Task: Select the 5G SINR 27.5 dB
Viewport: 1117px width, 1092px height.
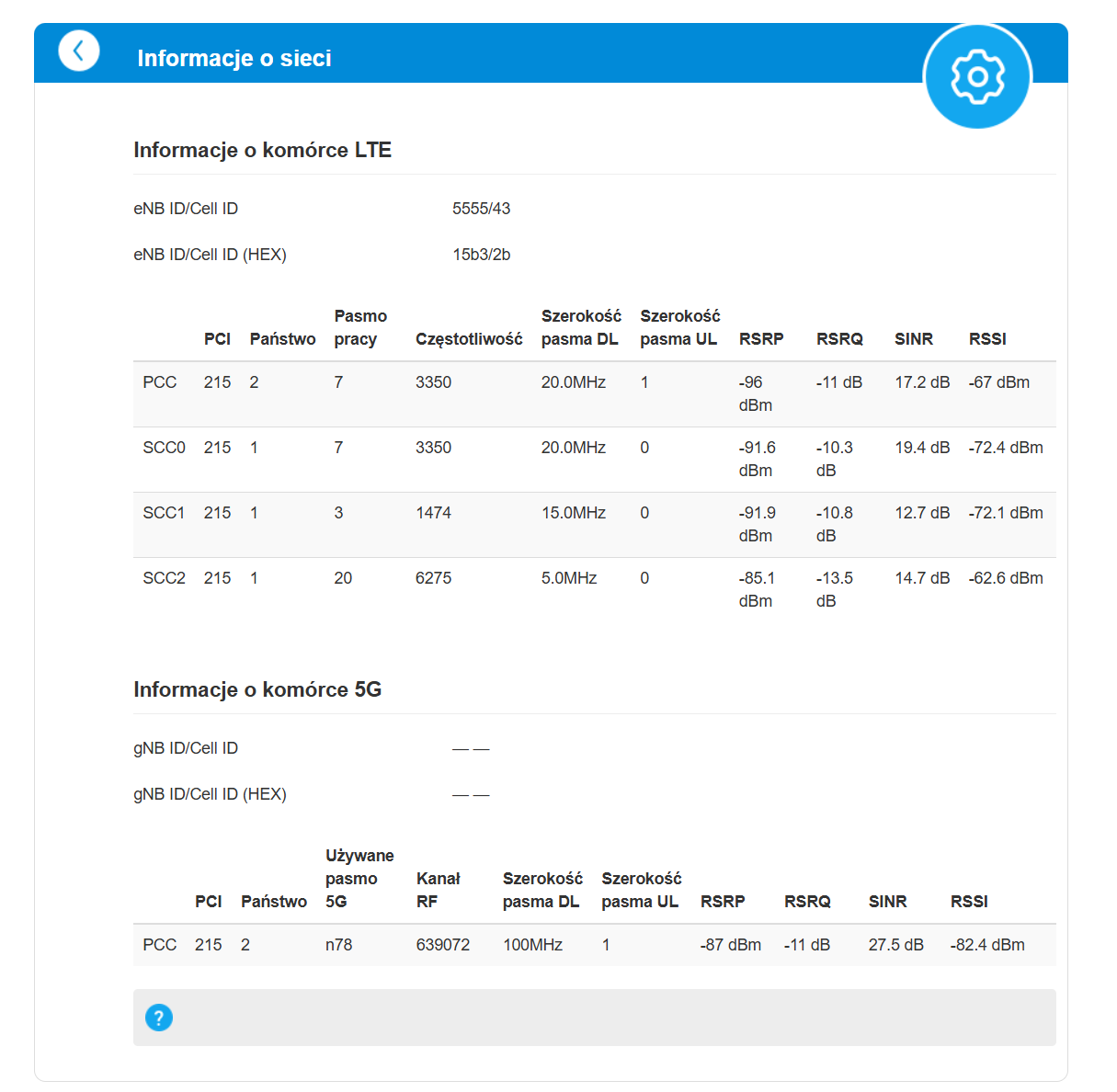Action: coord(895,945)
